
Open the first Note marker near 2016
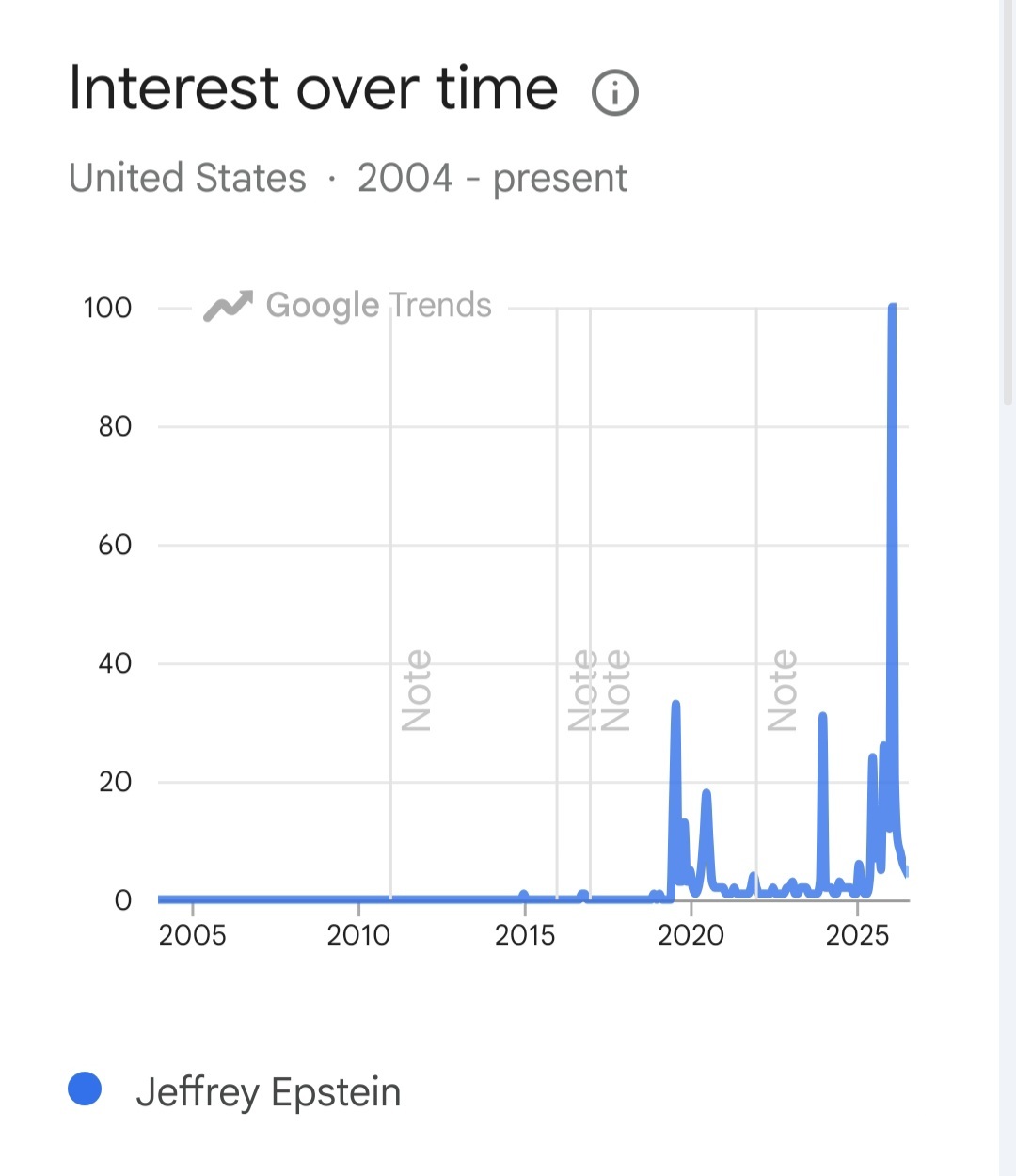[582, 691]
